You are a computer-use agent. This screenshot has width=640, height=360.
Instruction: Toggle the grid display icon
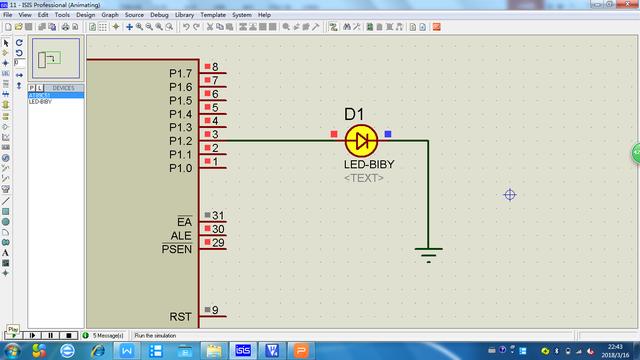103,27
